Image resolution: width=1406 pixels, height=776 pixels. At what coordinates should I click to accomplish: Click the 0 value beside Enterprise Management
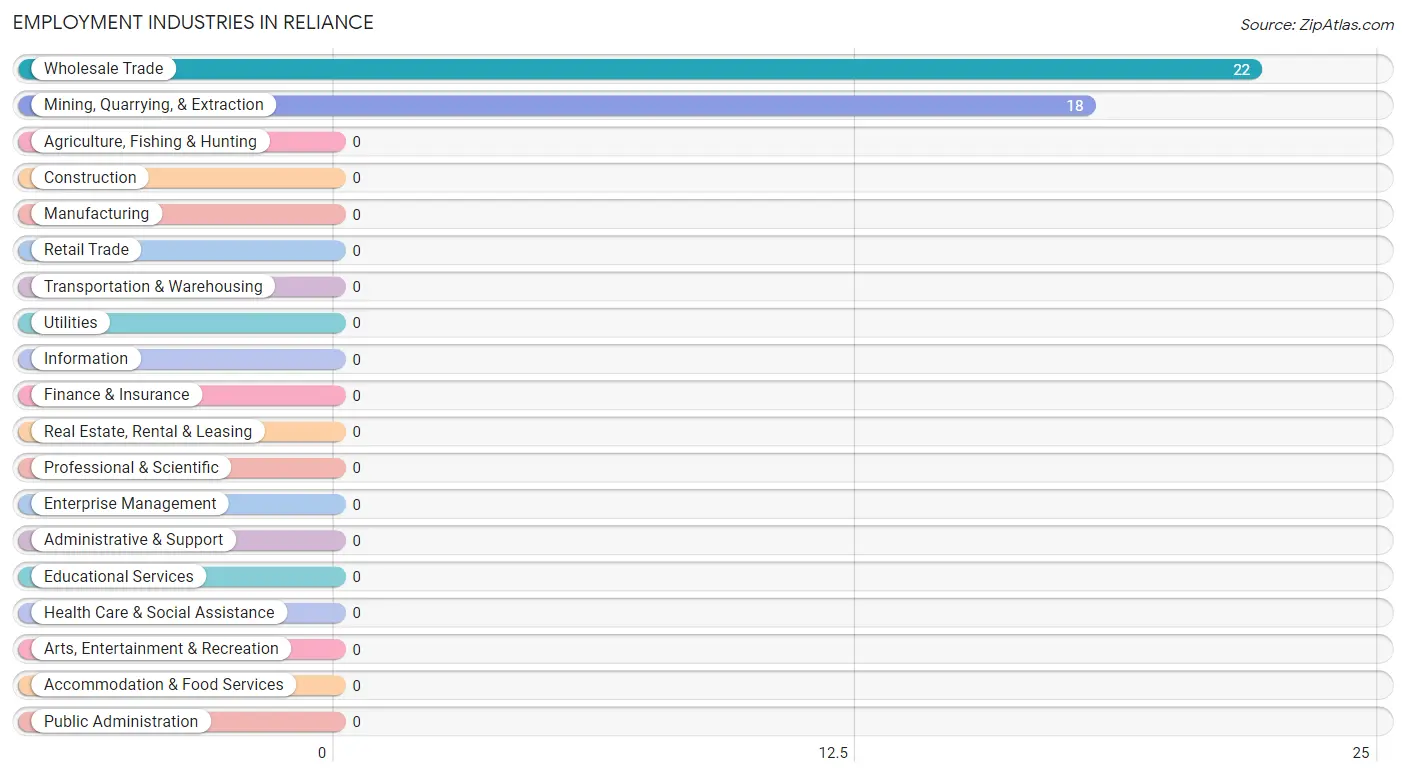pos(356,505)
